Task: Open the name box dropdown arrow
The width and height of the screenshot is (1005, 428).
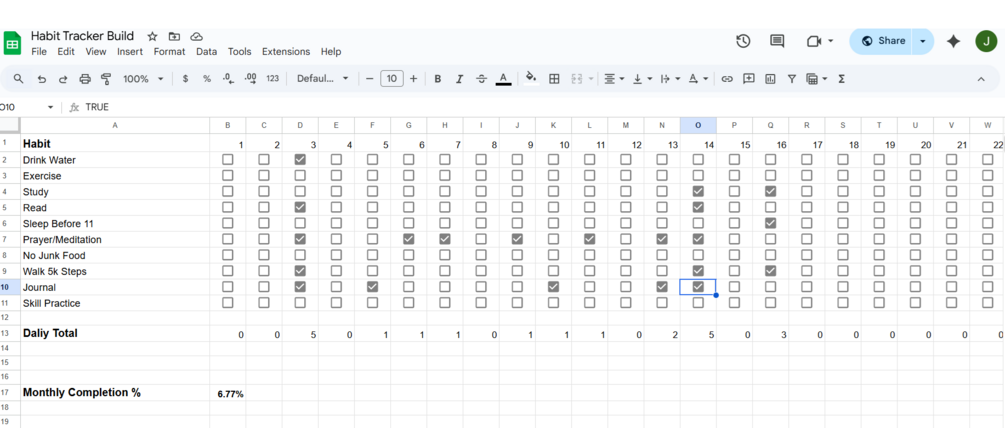Action: click(x=51, y=107)
